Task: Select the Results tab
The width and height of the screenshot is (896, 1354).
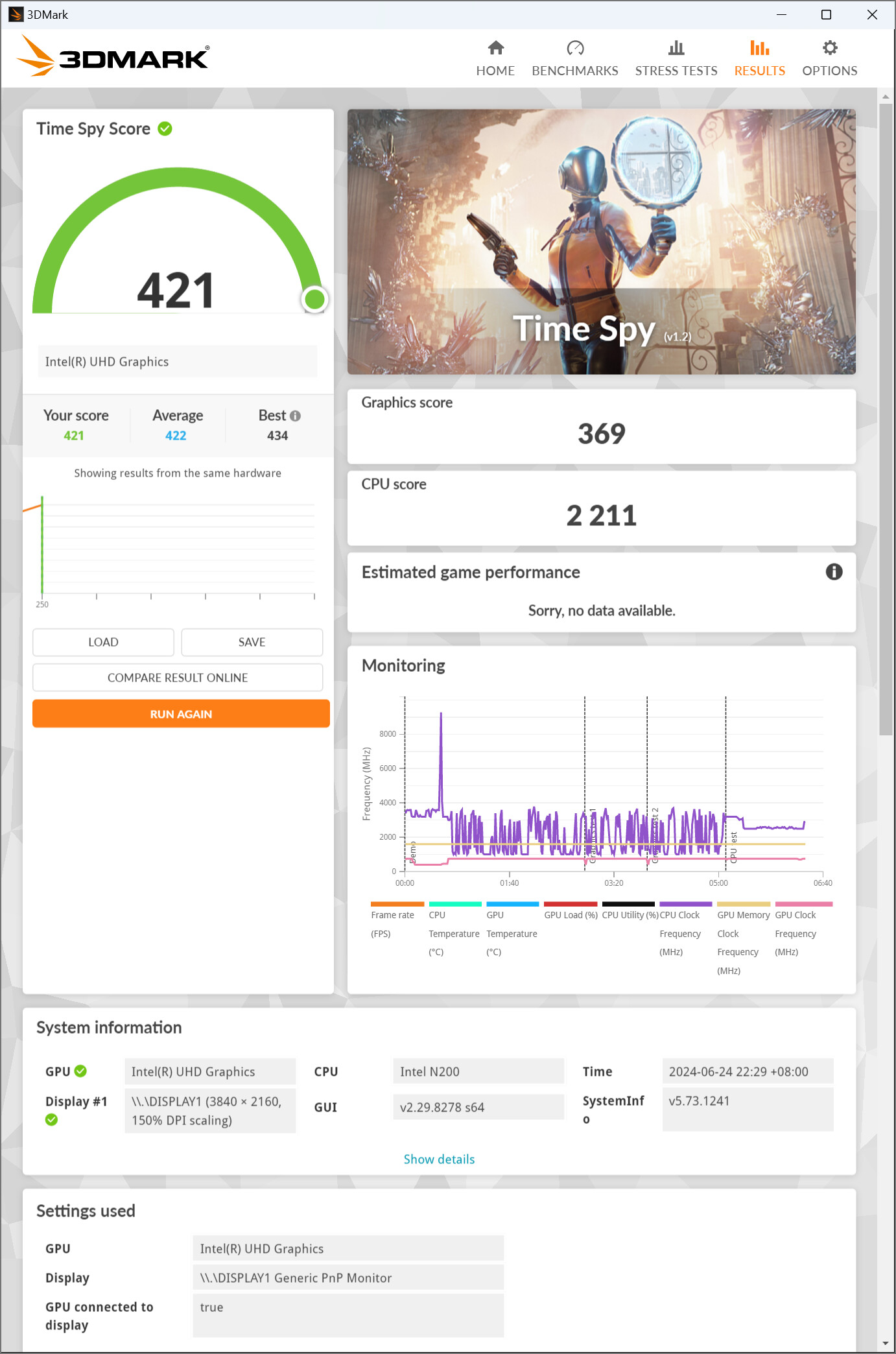Action: pos(759,58)
